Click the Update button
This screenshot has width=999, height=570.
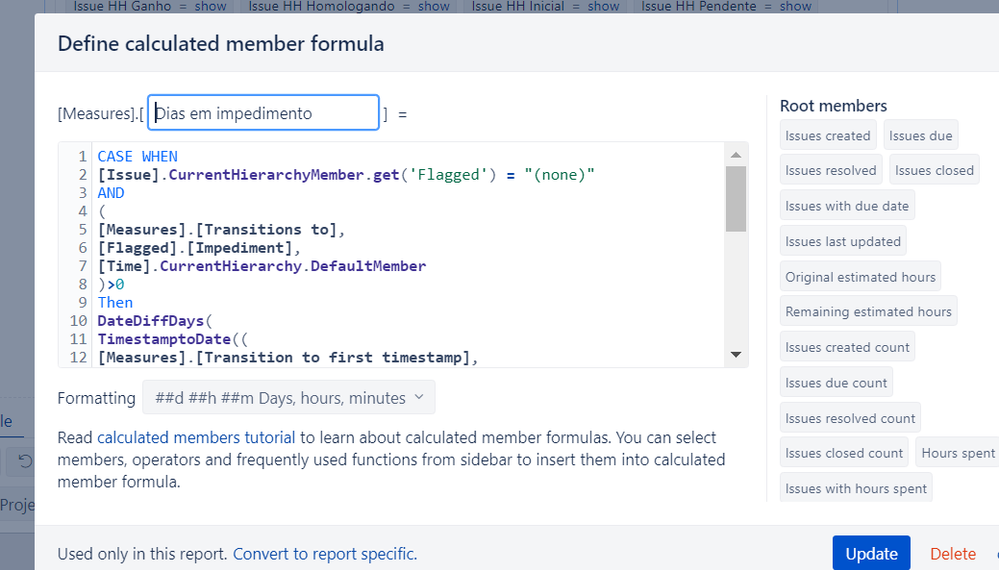[x=871, y=553]
